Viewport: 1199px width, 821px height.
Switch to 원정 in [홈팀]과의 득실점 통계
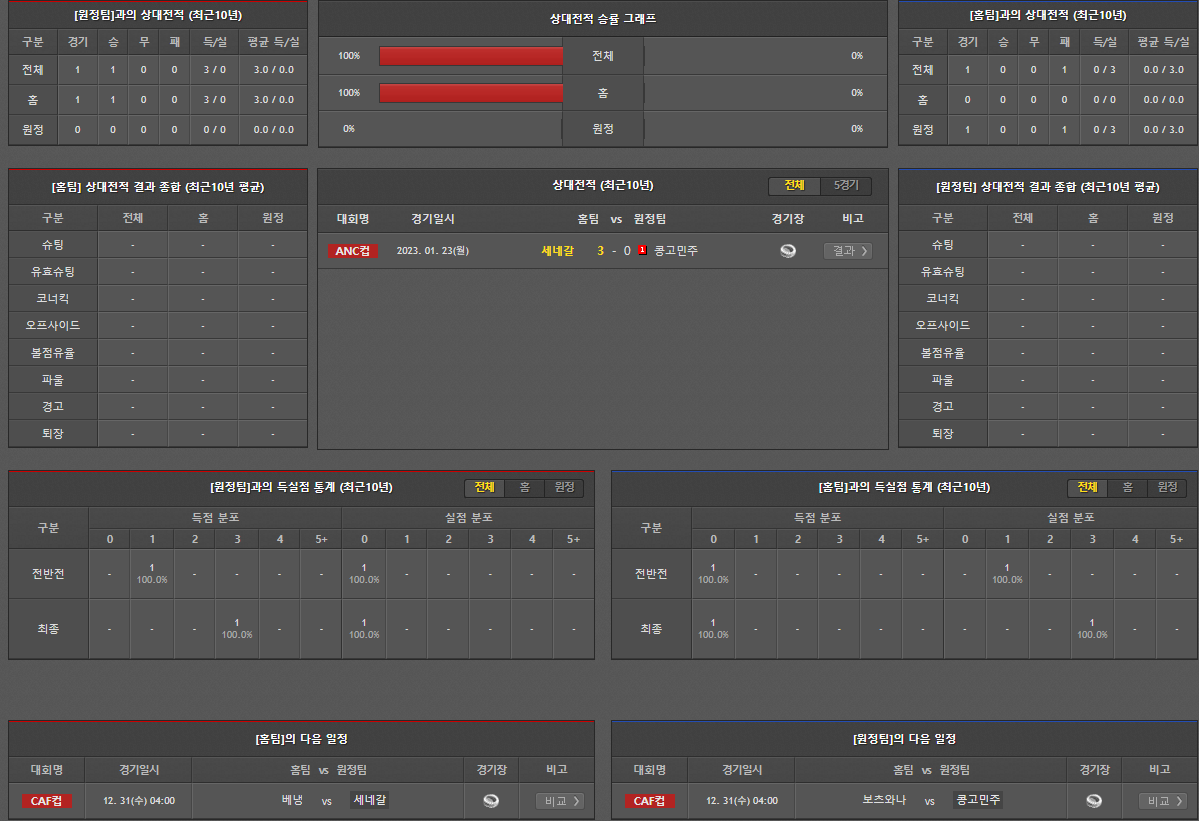tap(1167, 487)
